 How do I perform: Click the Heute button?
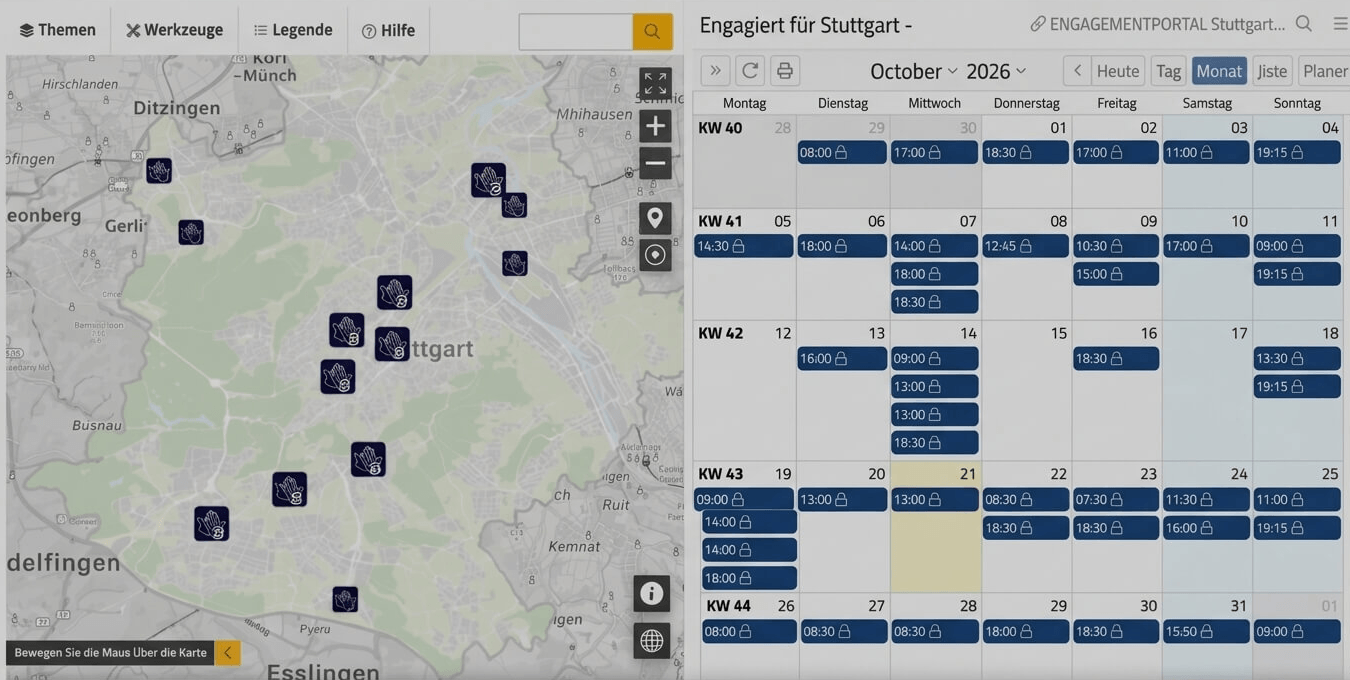(x=1118, y=71)
